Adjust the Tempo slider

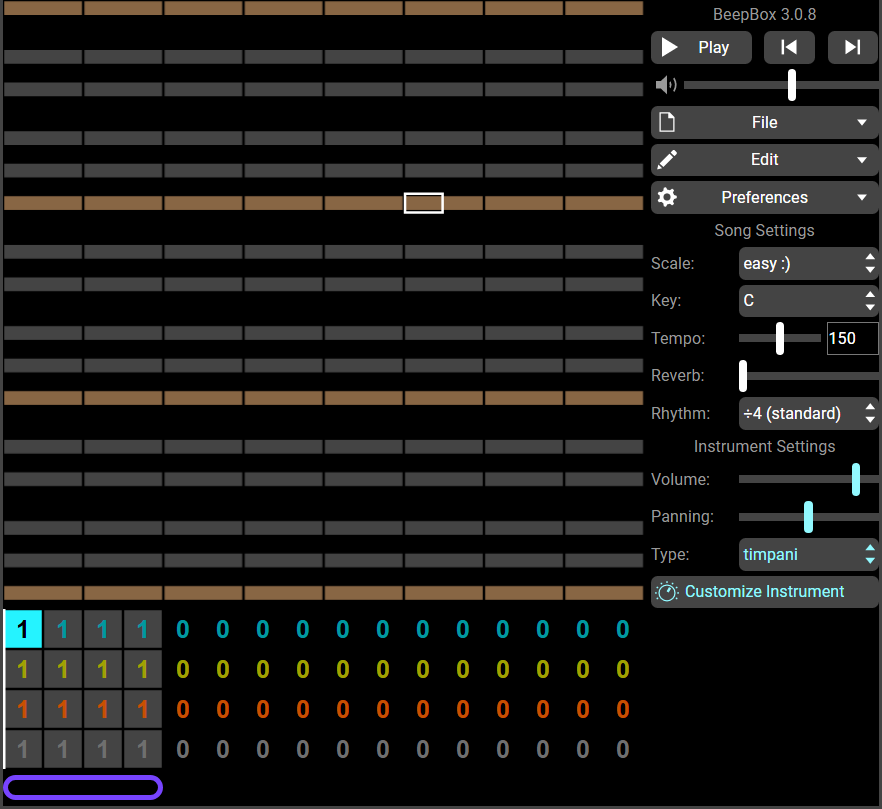coord(780,338)
